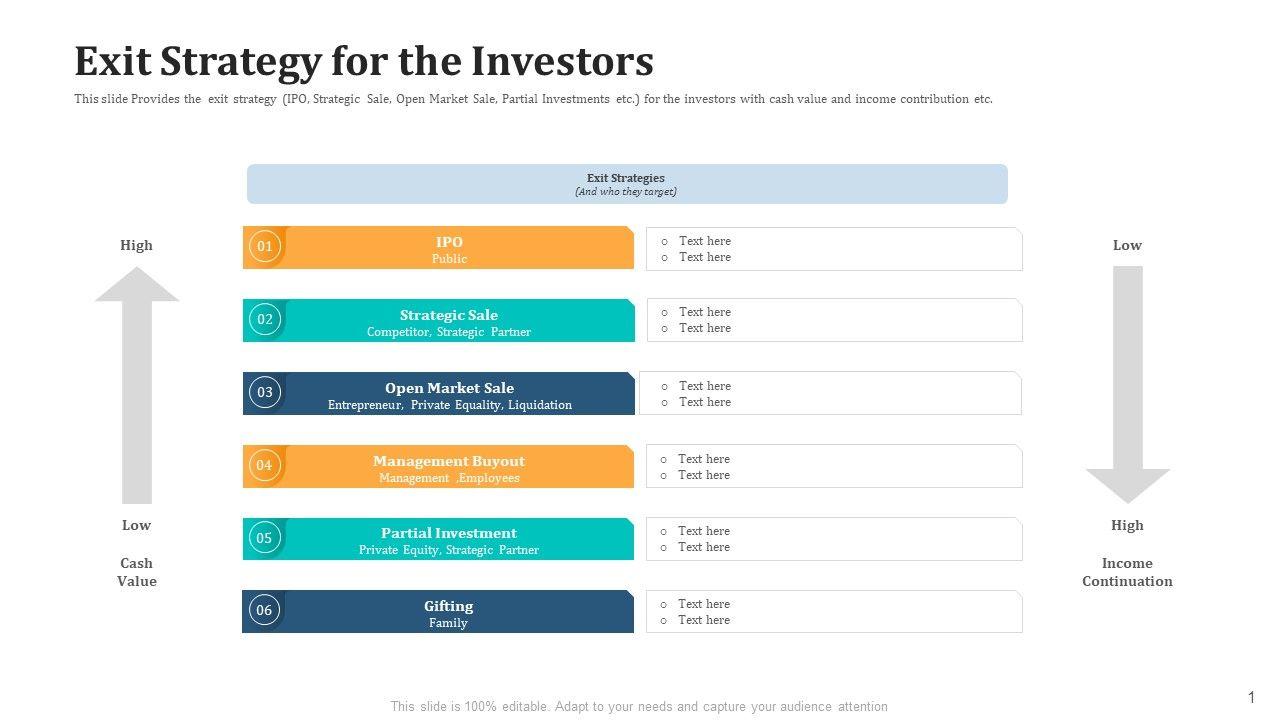Click the Open Market Sale banner title
The image size is (1280, 720).
coord(449,388)
